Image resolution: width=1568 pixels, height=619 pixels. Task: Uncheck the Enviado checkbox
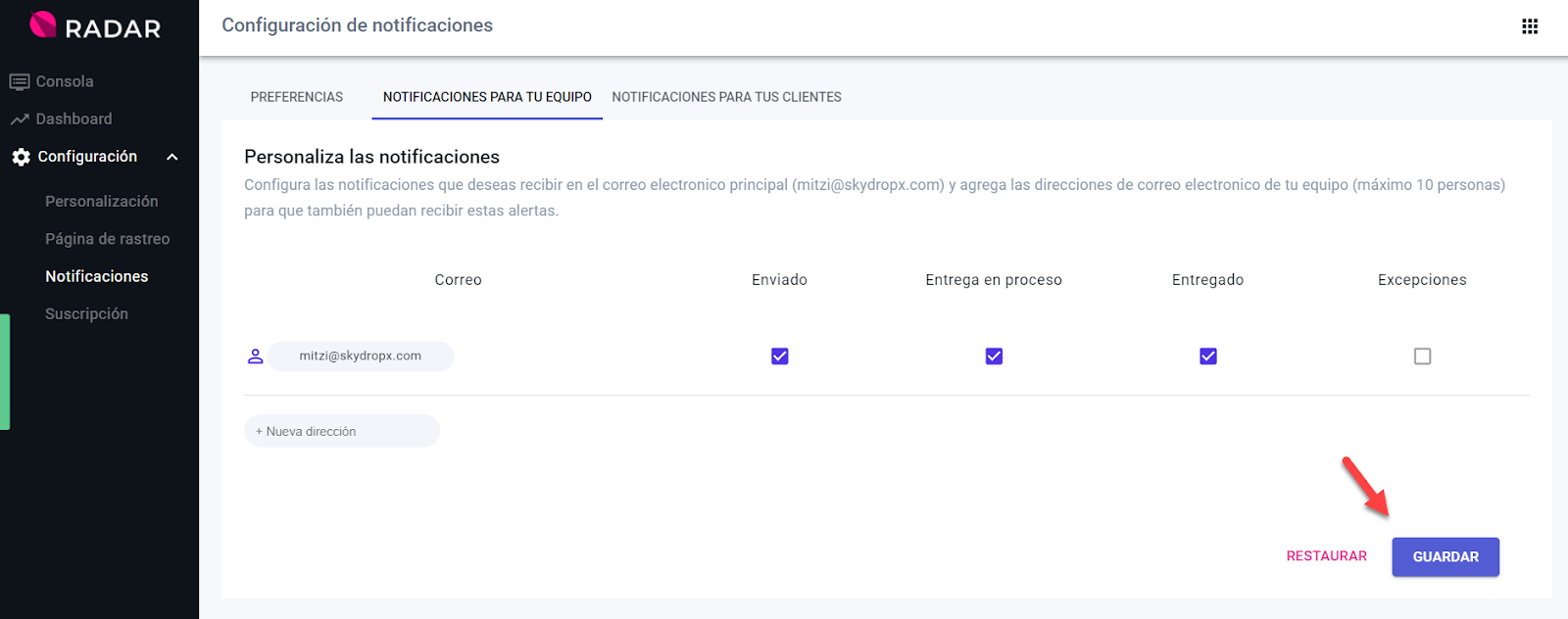pos(779,357)
